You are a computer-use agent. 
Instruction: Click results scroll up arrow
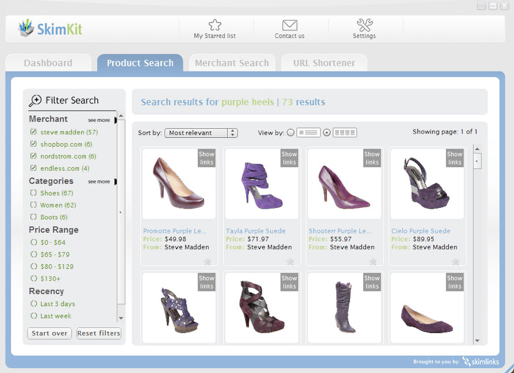(x=477, y=149)
